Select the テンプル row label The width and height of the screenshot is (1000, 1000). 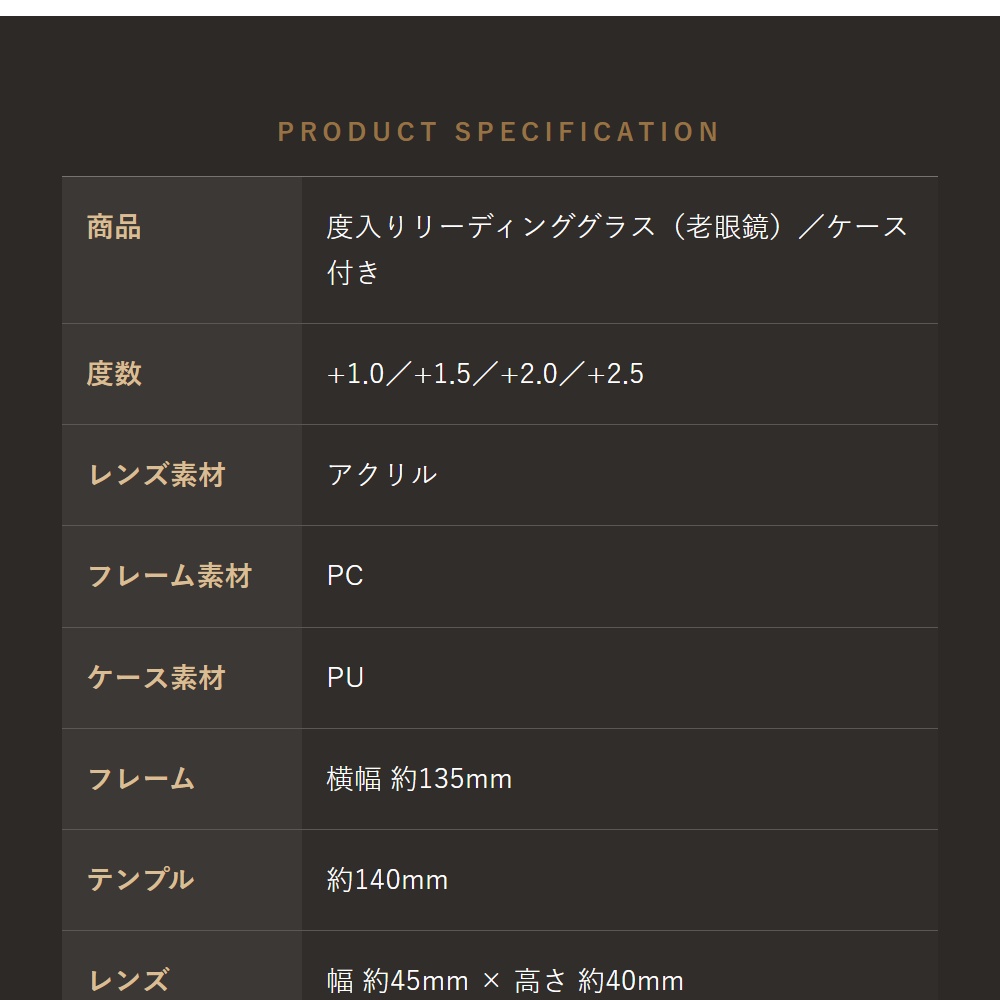pos(141,879)
